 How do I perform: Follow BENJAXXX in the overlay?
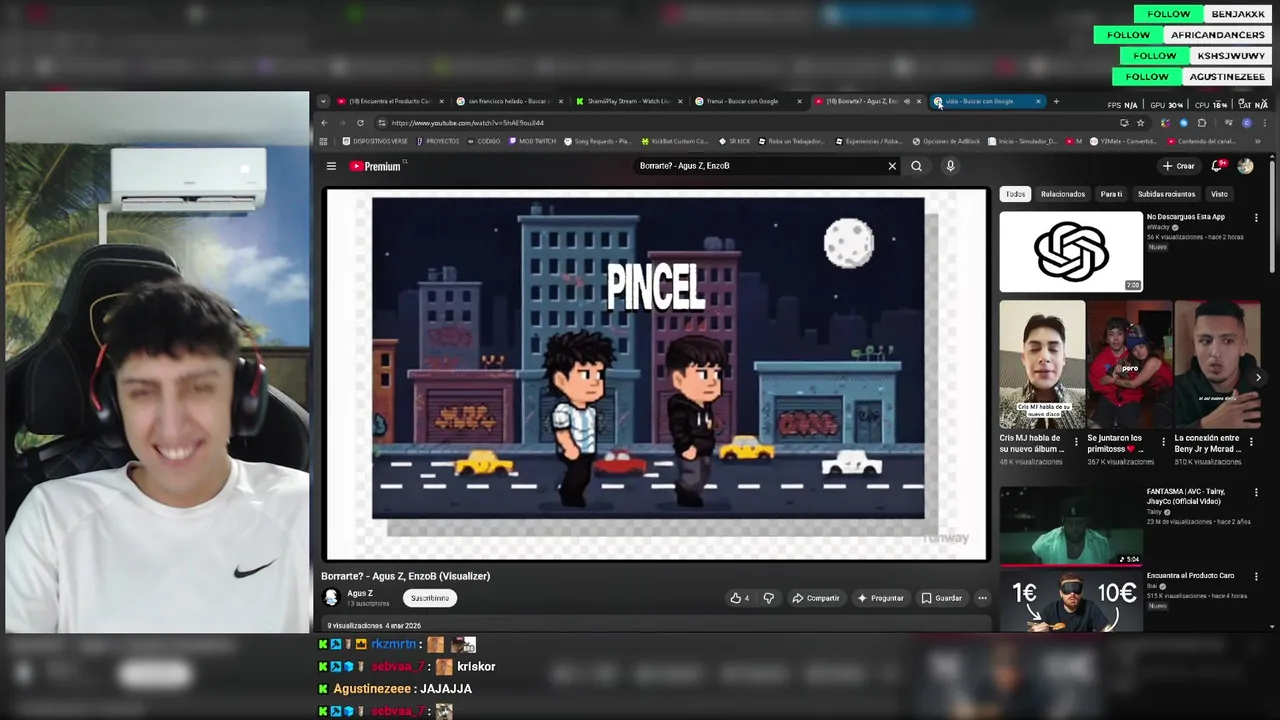pyautogui.click(x=1168, y=14)
